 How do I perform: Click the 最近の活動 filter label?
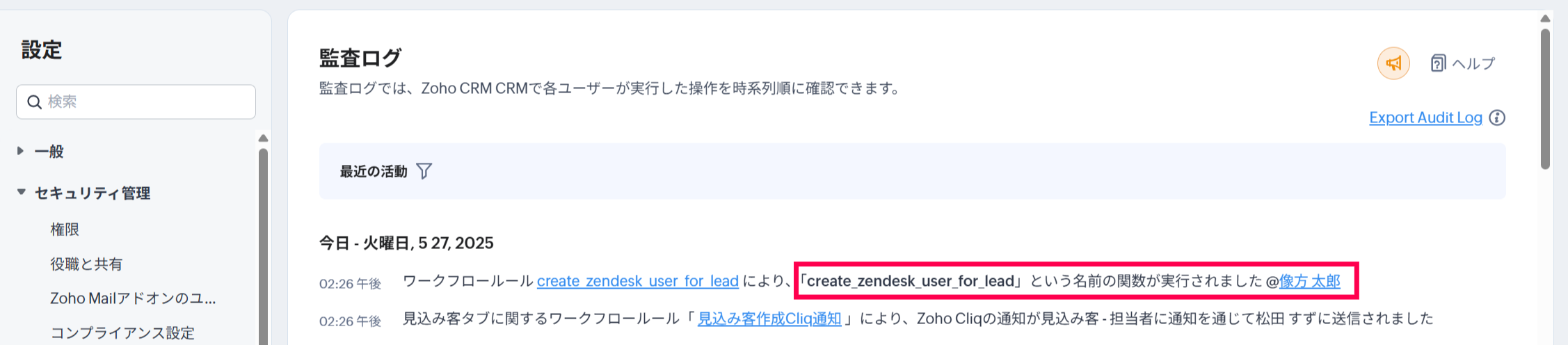click(374, 172)
